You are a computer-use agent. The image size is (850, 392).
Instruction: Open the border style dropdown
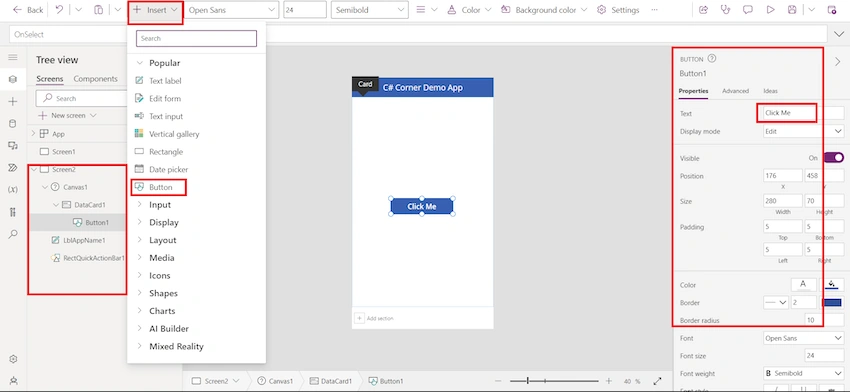pyautogui.click(x=776, y=303)
